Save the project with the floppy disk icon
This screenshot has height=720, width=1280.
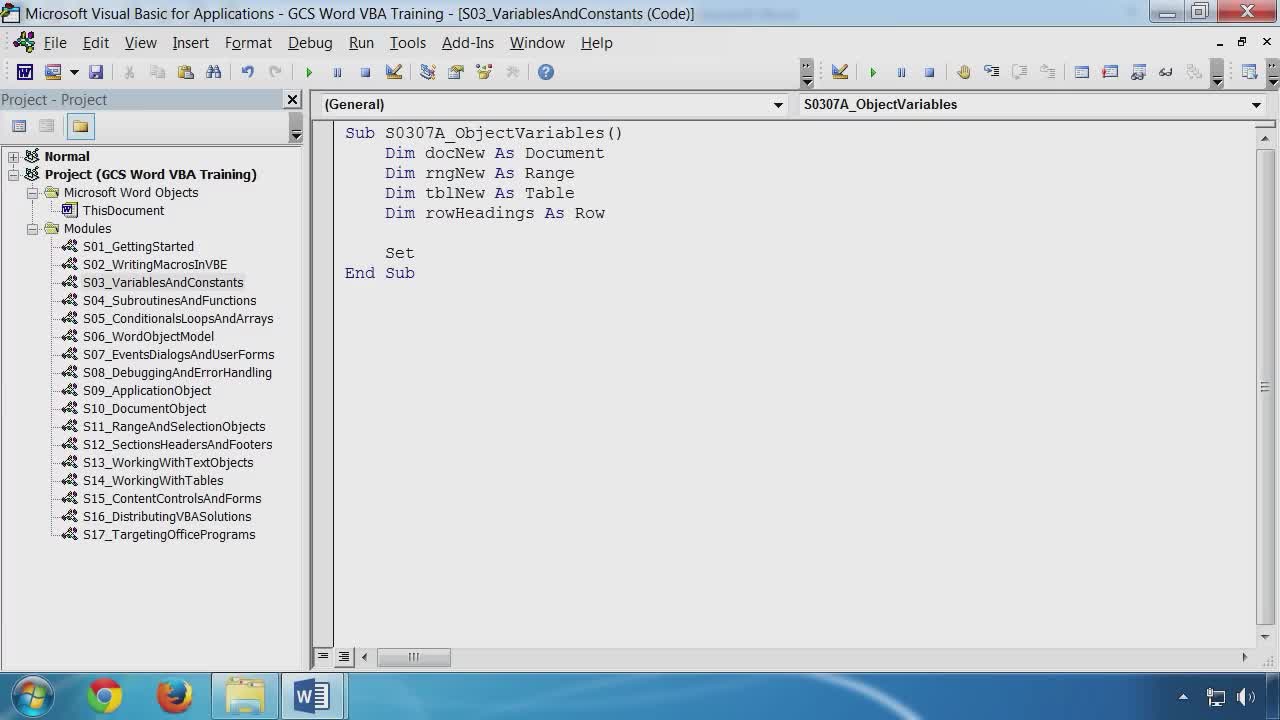(x=96, y=72)
